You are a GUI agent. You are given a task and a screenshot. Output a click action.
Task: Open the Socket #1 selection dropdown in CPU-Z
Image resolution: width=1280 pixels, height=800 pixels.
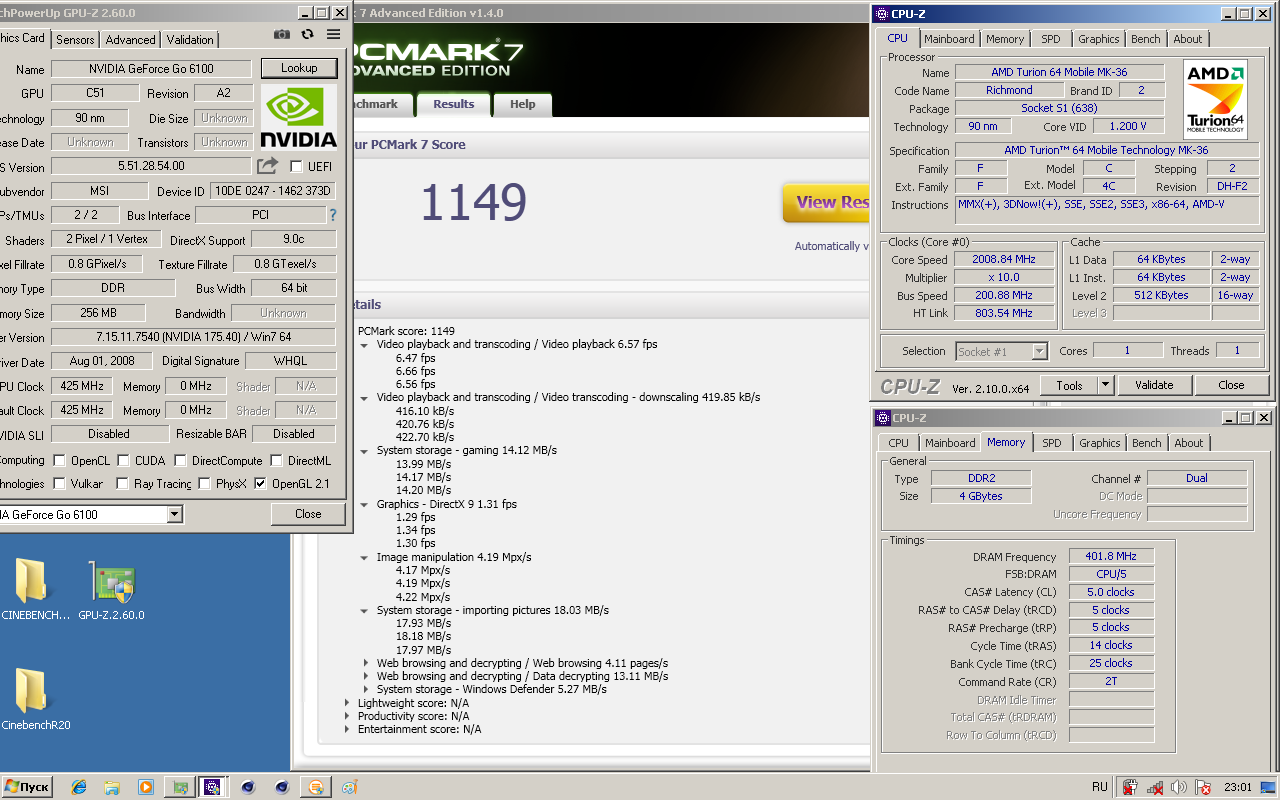pyautogui.click(x=1039, y=351)
